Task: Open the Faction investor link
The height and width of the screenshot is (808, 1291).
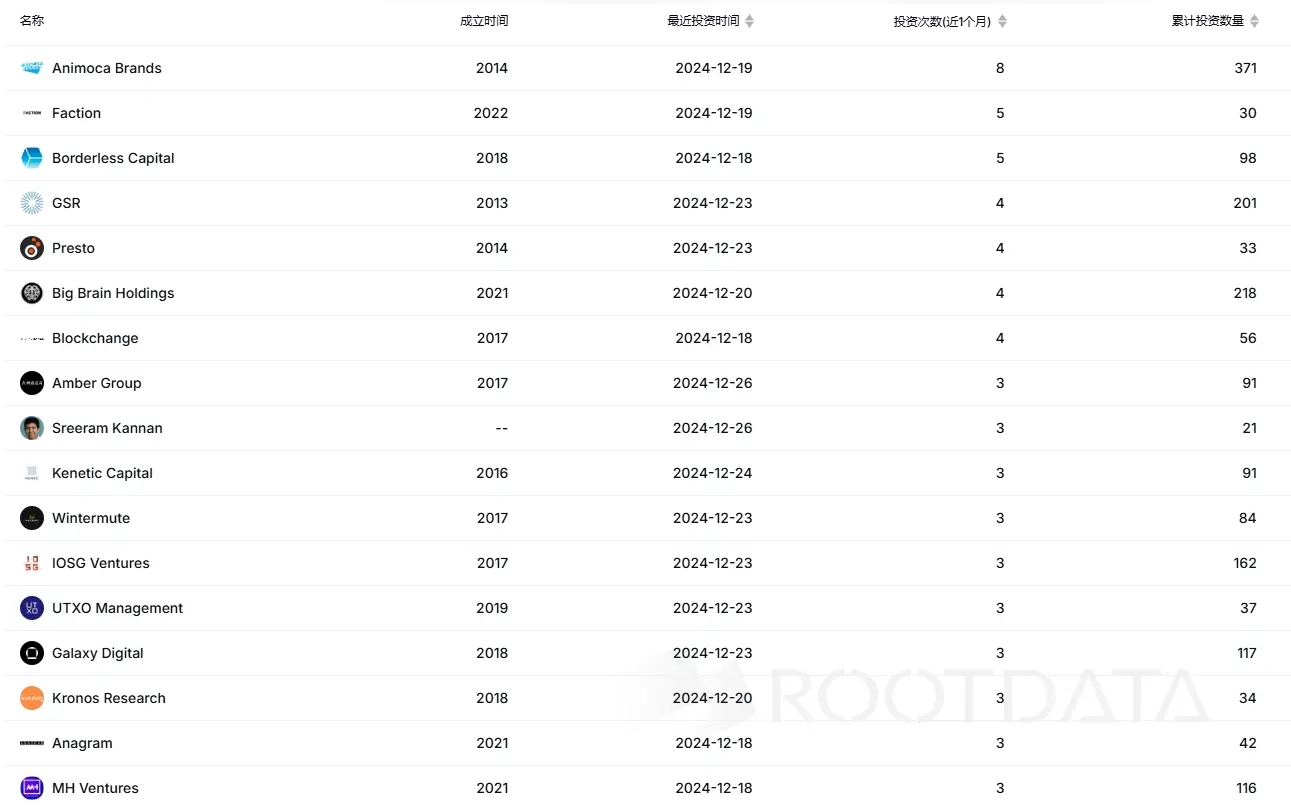Action: [x=76, y=113]
